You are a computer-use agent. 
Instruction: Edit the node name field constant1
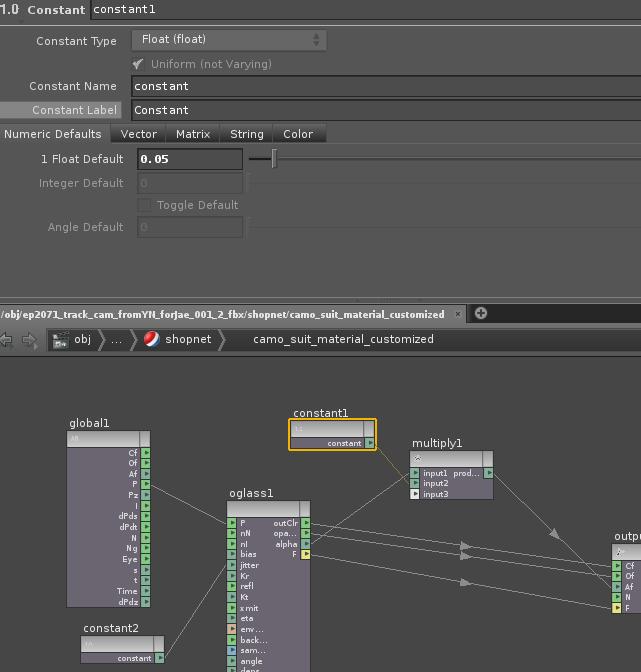click(x=365, y=9)
